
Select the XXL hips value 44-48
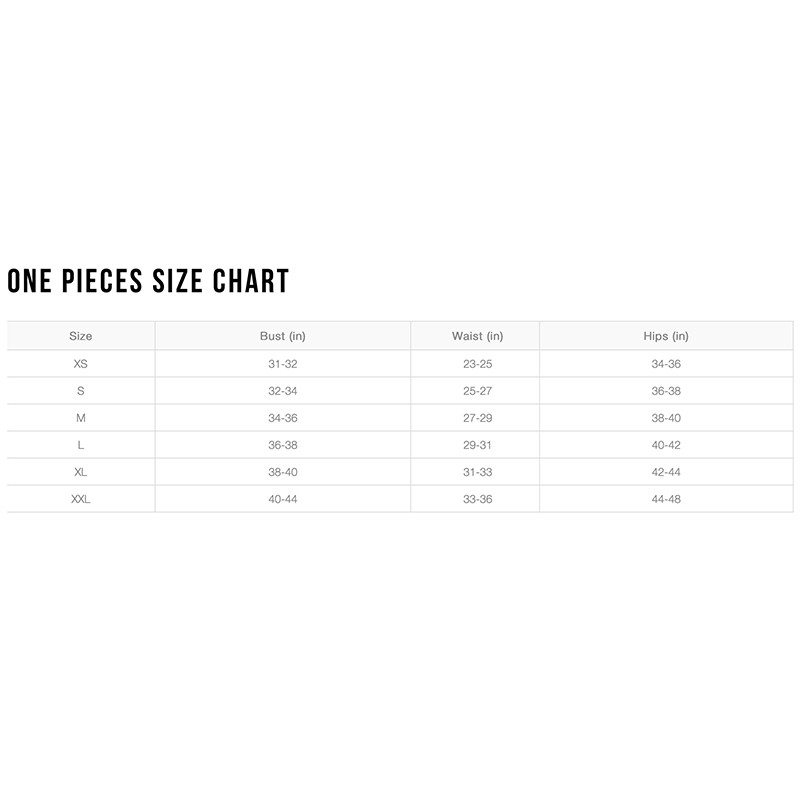click(666, 499)
